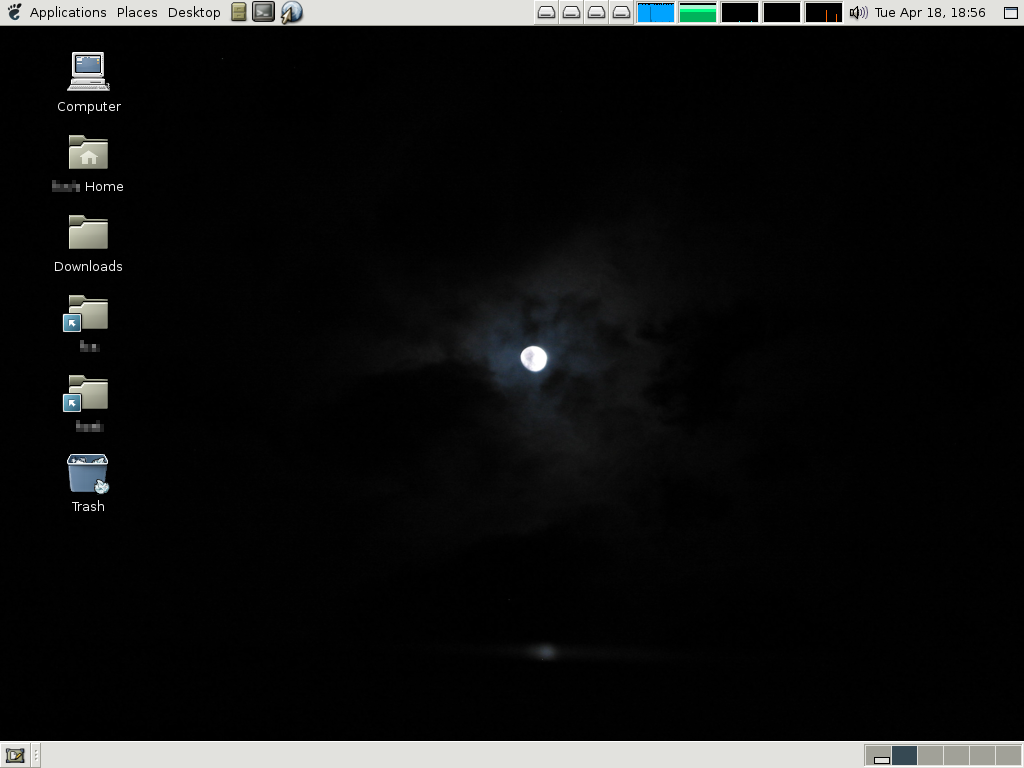Open the volume control speaker icon
Image resolution: width=1024 pixels, height=768 pixels.
(858, 12)
